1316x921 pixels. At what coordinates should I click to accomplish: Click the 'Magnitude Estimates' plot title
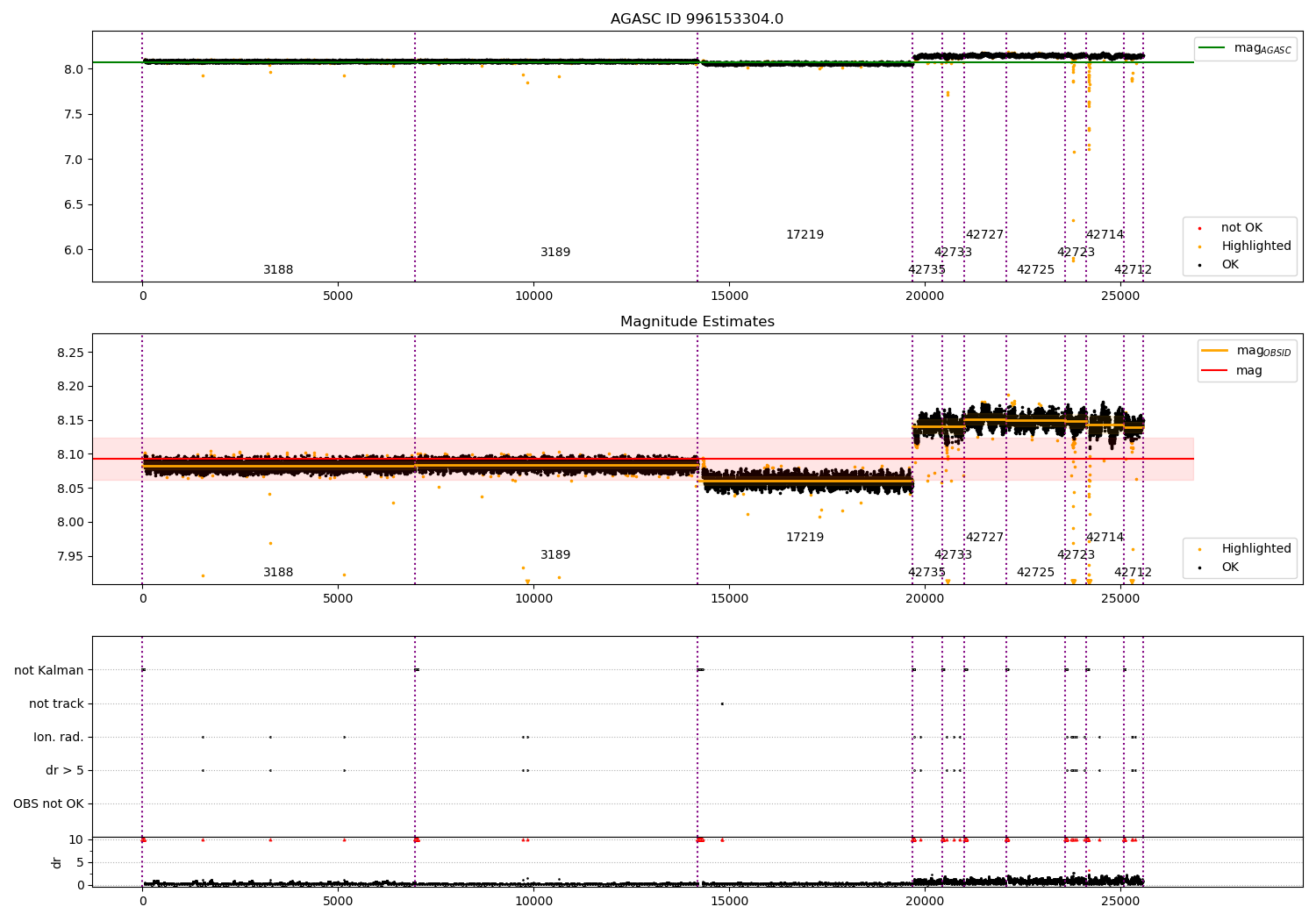point(697,322)
